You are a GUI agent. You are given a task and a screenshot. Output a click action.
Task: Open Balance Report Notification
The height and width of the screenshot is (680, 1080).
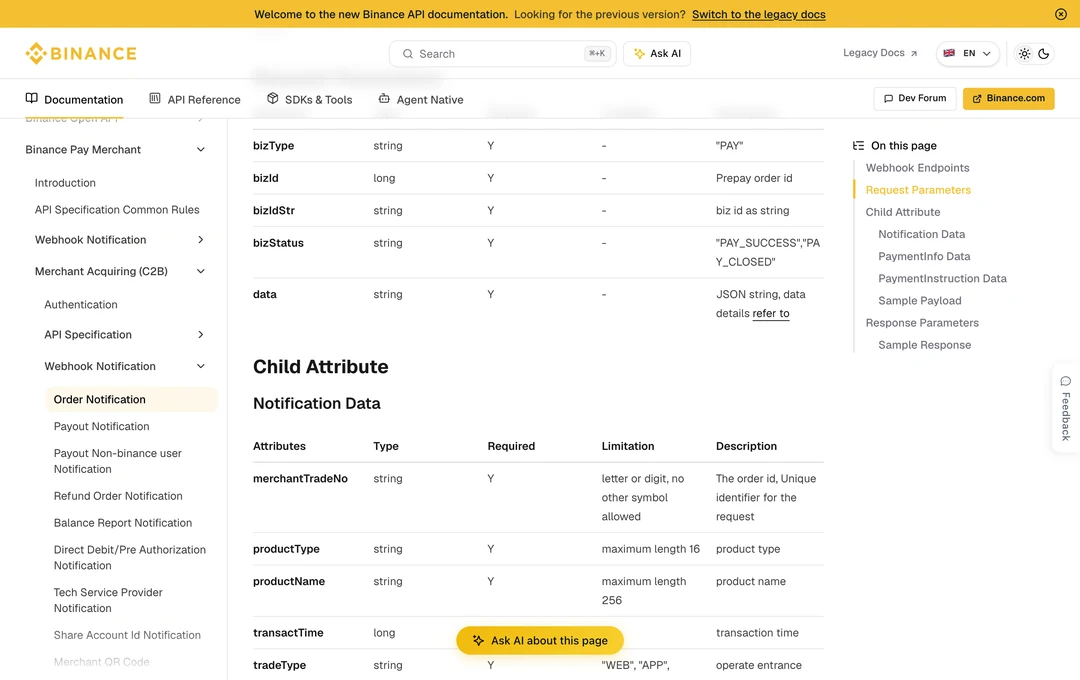123,523
